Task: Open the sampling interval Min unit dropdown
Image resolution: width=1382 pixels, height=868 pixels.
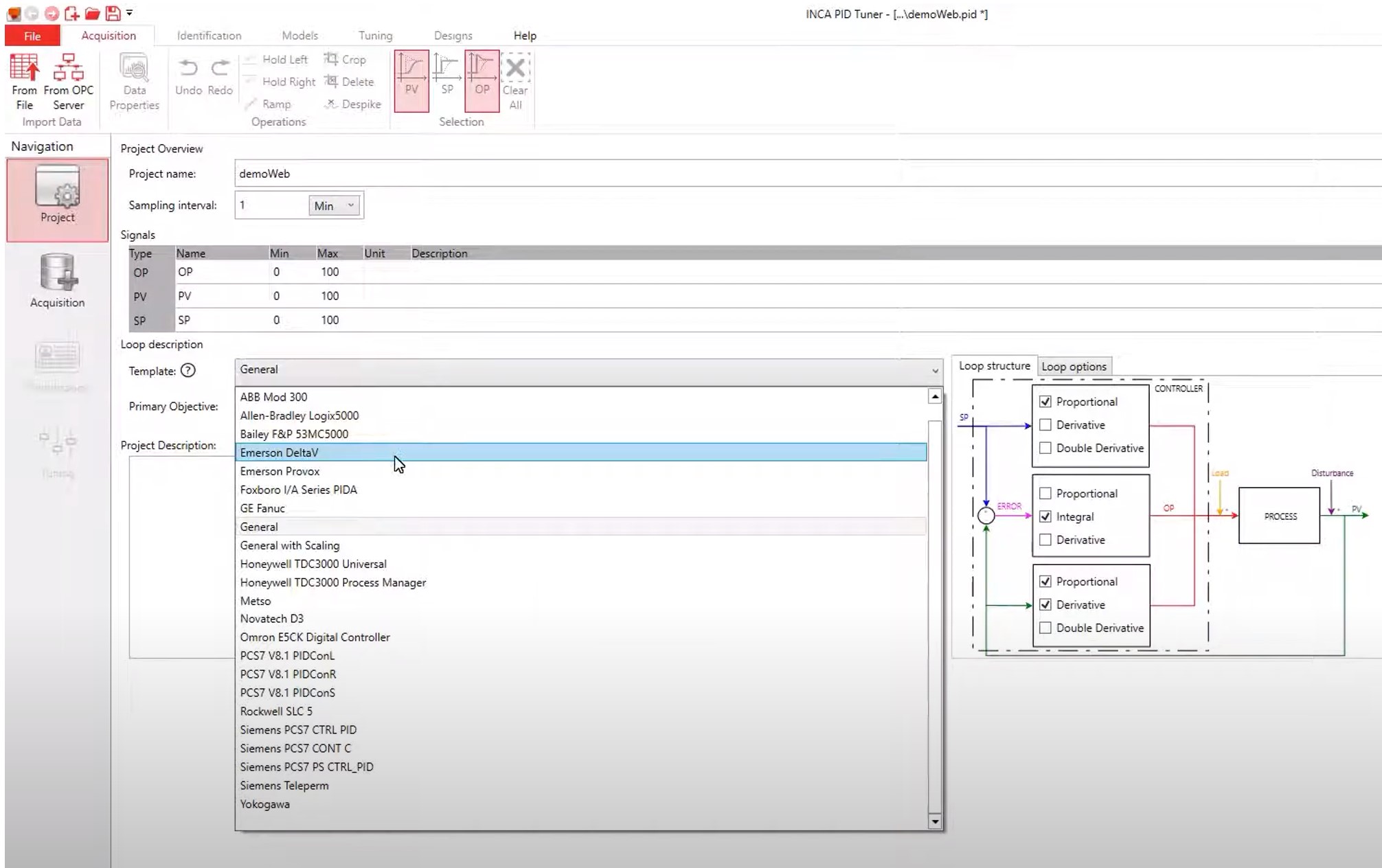Action: [335, 205]
